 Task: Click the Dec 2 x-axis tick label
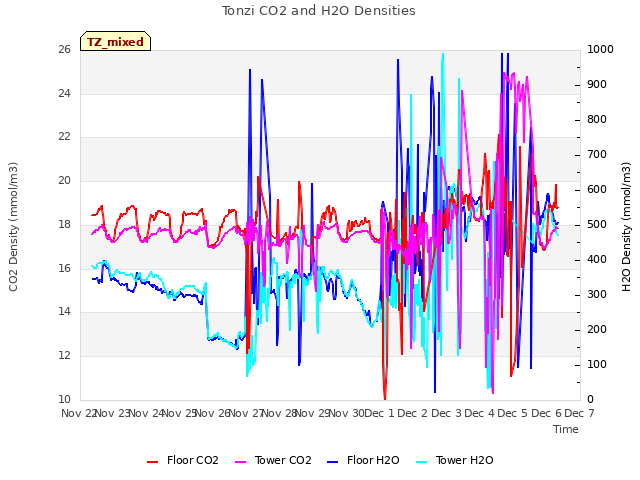click(412, 413)
